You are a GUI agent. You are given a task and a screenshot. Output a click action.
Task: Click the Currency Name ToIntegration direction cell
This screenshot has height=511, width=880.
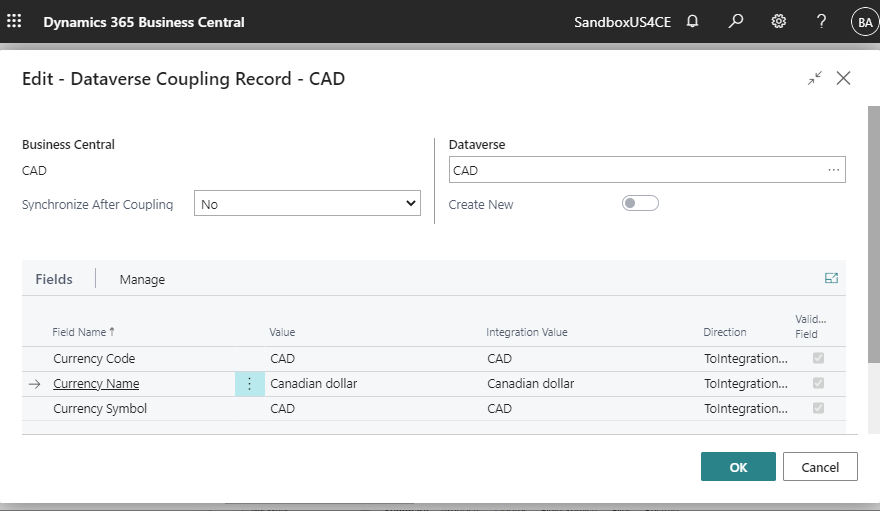(746, 384)
